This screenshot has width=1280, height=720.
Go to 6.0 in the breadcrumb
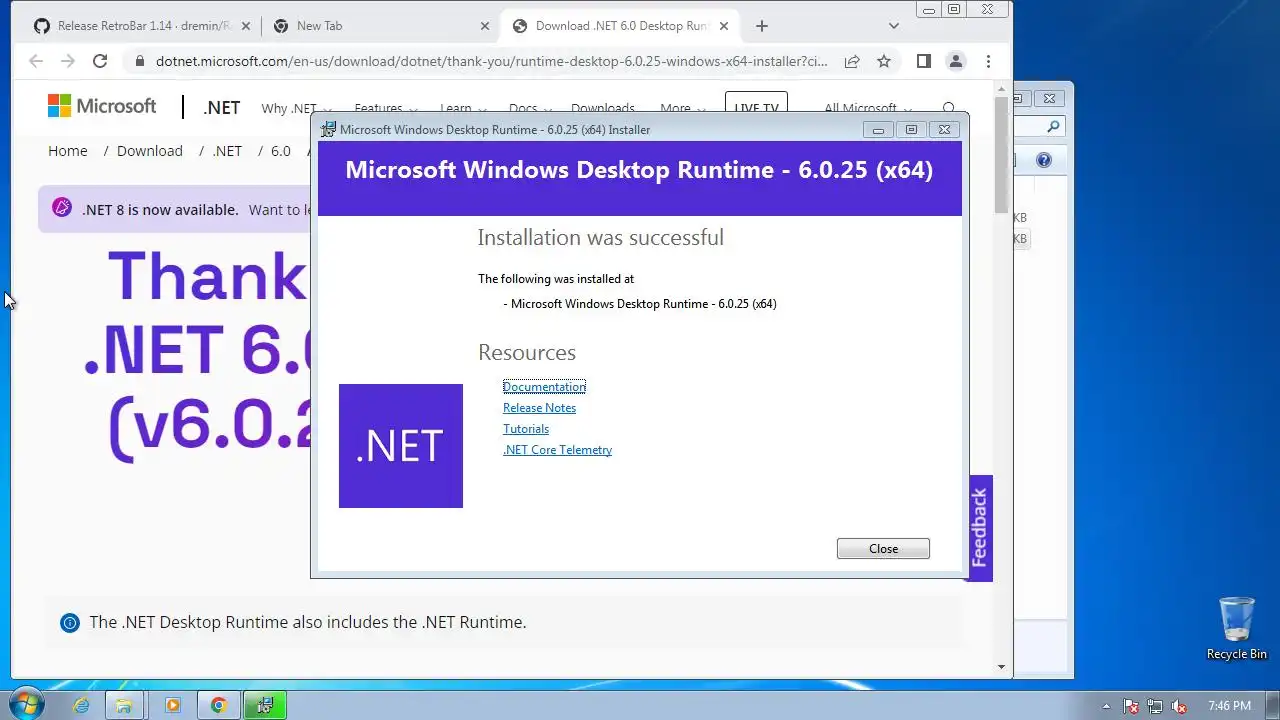(x=281, y=151)
